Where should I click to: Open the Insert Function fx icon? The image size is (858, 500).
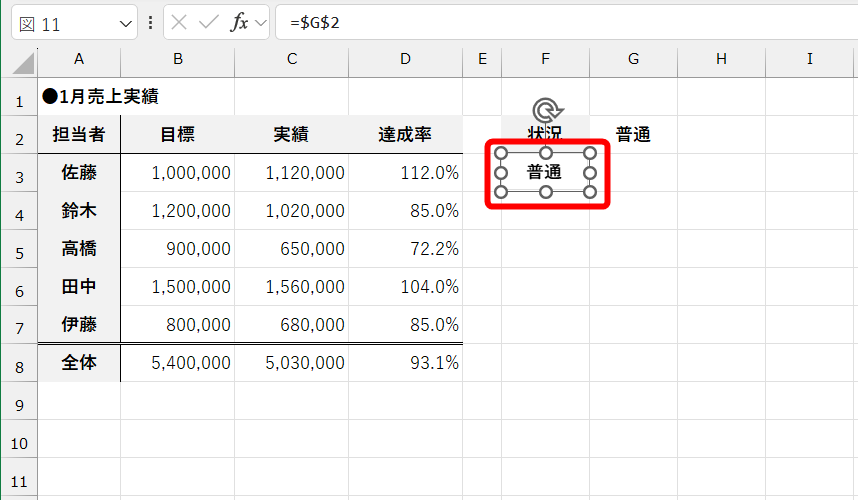[240, 22]
